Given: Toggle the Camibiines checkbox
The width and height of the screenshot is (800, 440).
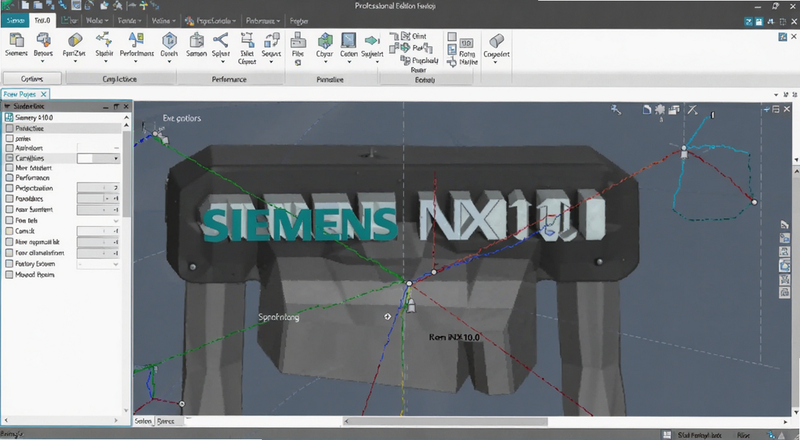Looking at the screenshot, I should (x=9, y=158).
